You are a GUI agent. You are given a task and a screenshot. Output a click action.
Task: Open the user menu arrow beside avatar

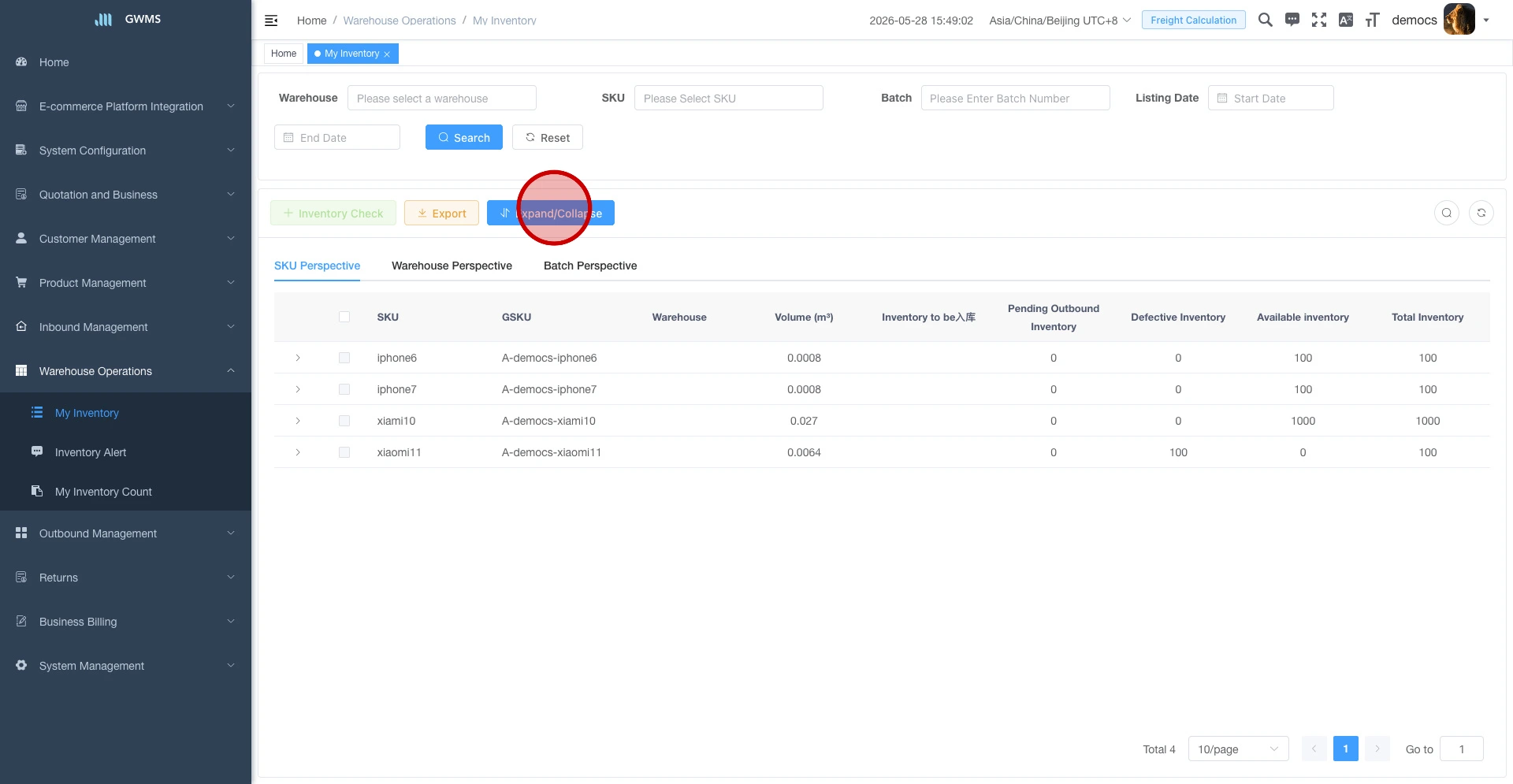(x=1486, y=20)
